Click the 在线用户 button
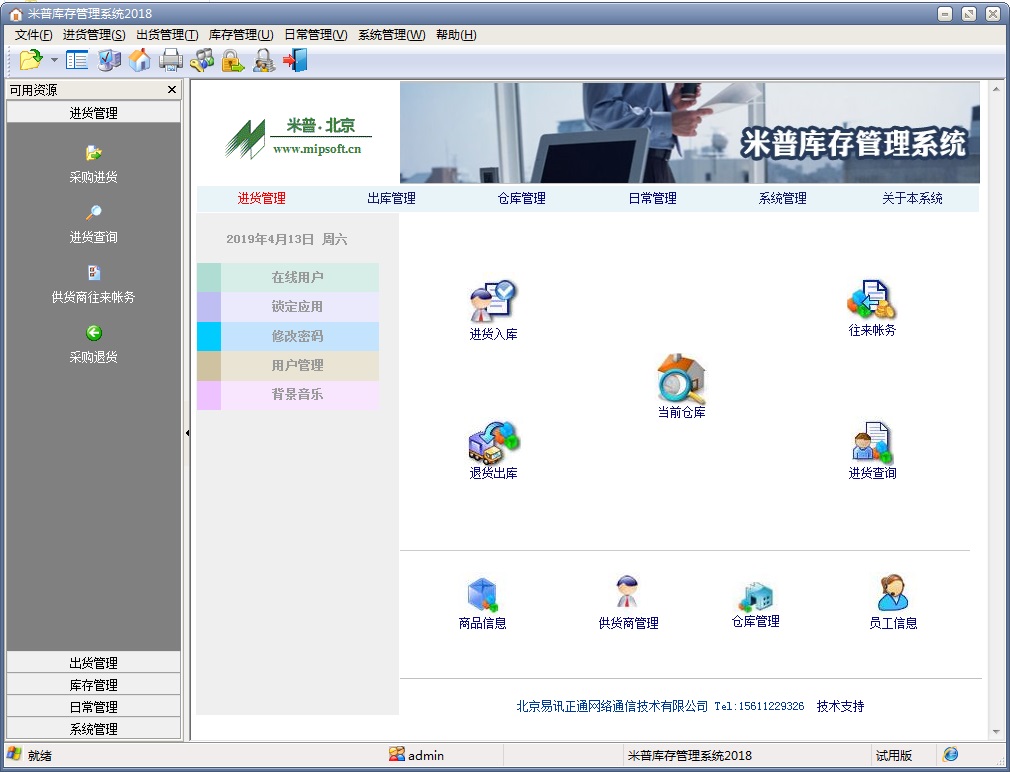The image size is (1010, 772). [288, 277]
